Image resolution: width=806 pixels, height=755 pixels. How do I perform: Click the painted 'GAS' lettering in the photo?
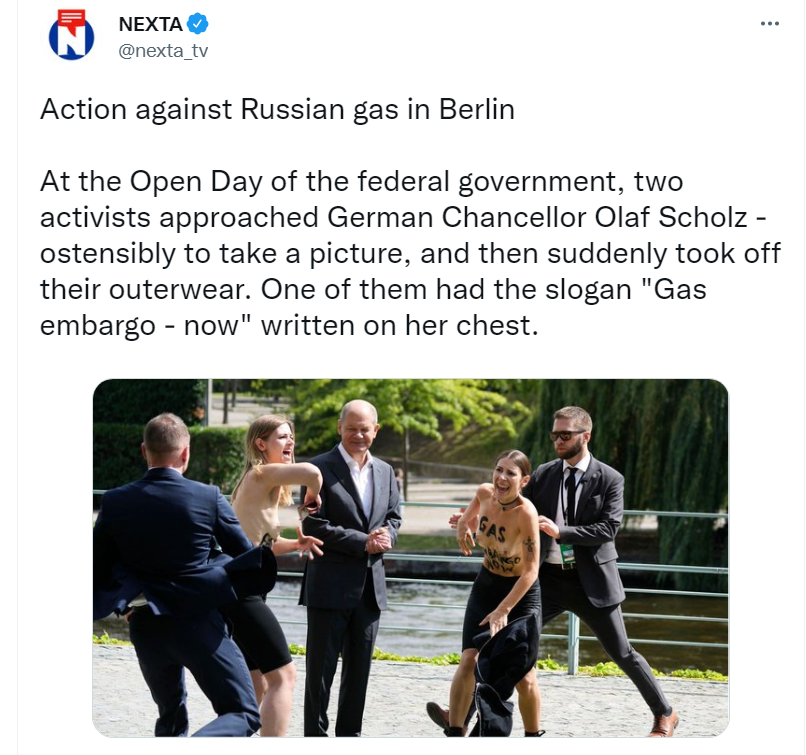(x=492, y=529)
